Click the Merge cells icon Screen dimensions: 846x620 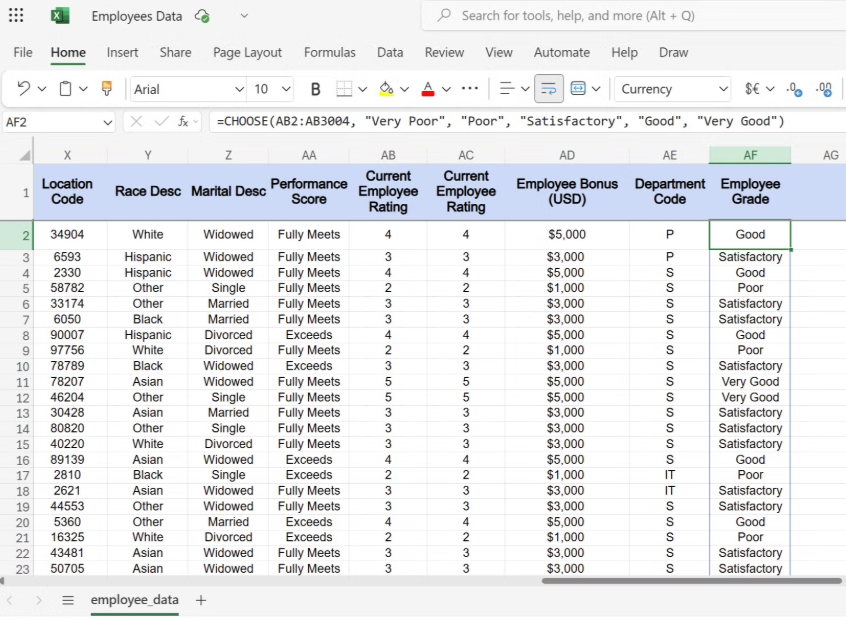pos(578,88)
